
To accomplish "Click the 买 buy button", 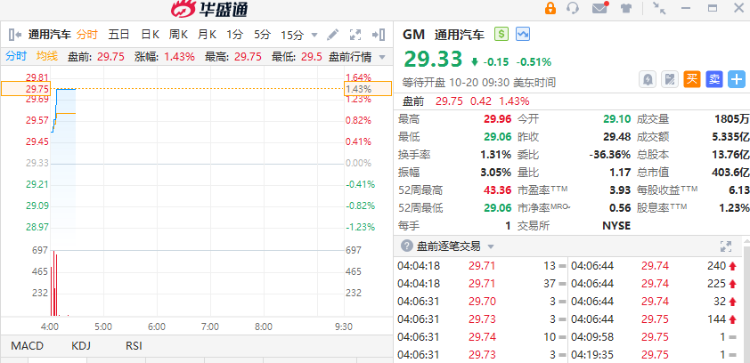I will click(692, 79).
